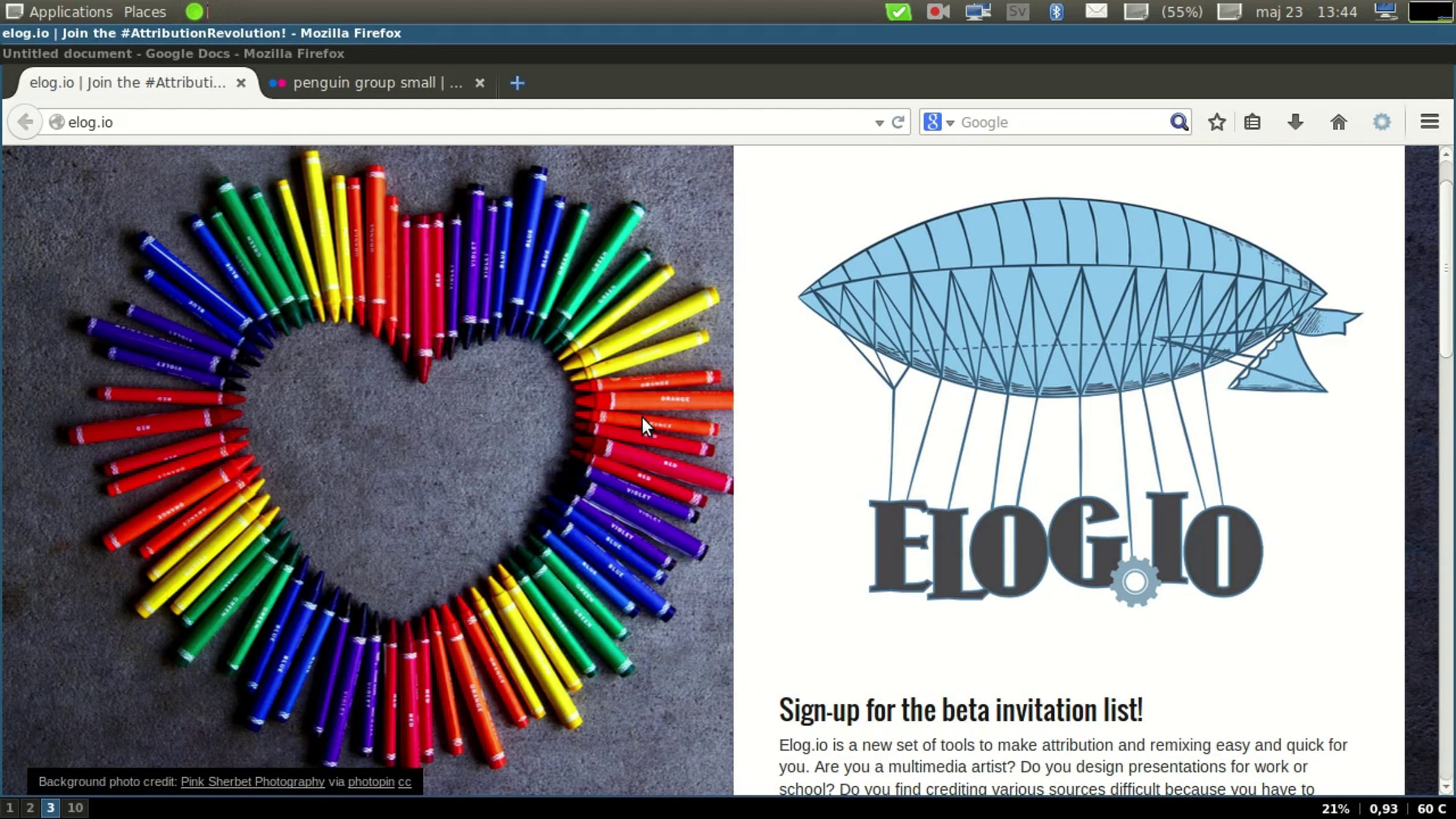This screenshot has width=1456, height=819.
Task: Open the photopin link
Action: [x=371, y=781]
